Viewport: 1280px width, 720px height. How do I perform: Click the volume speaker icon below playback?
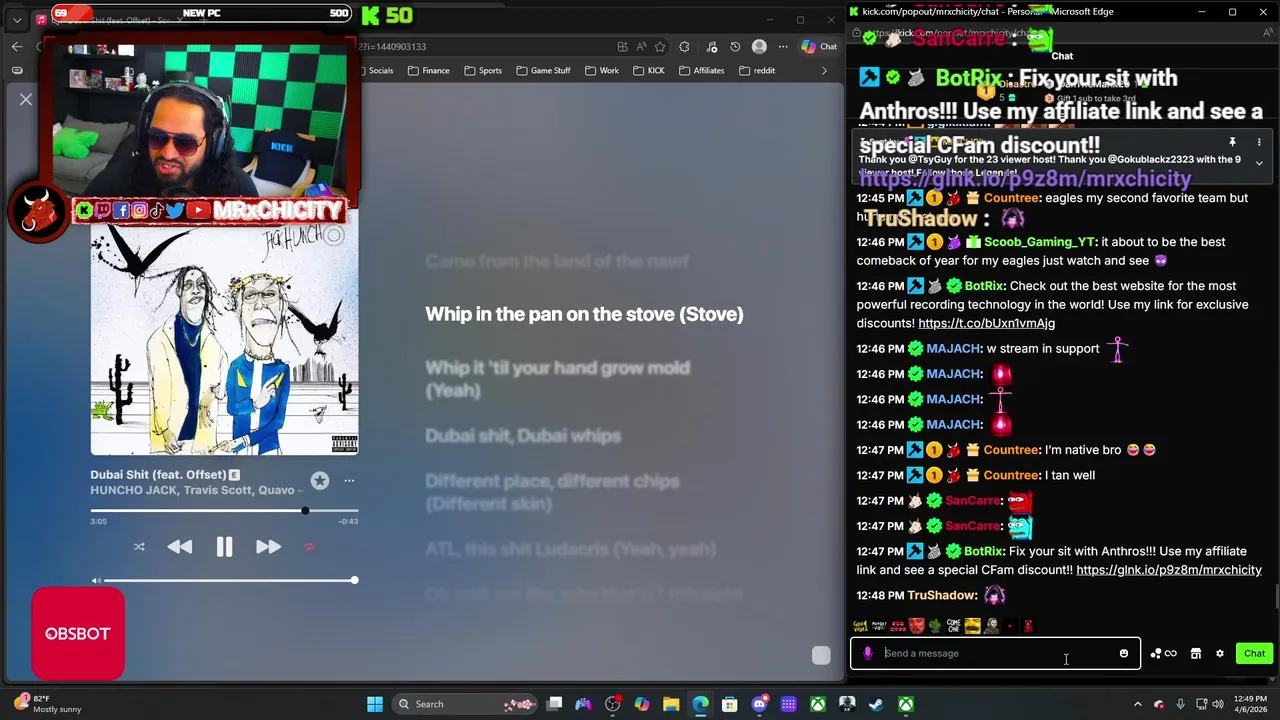point(96,580)
